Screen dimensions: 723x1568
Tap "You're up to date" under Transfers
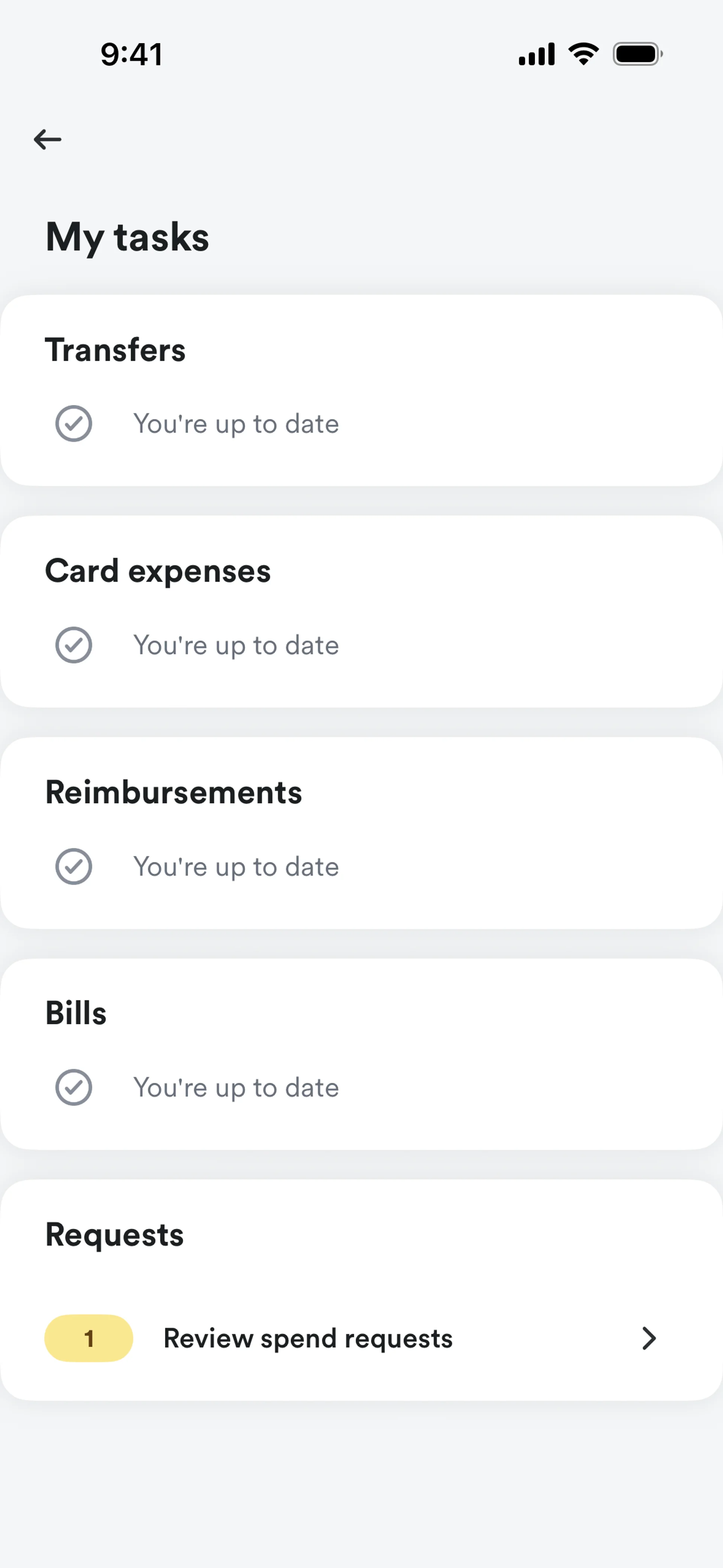click(x=236, y=424)
